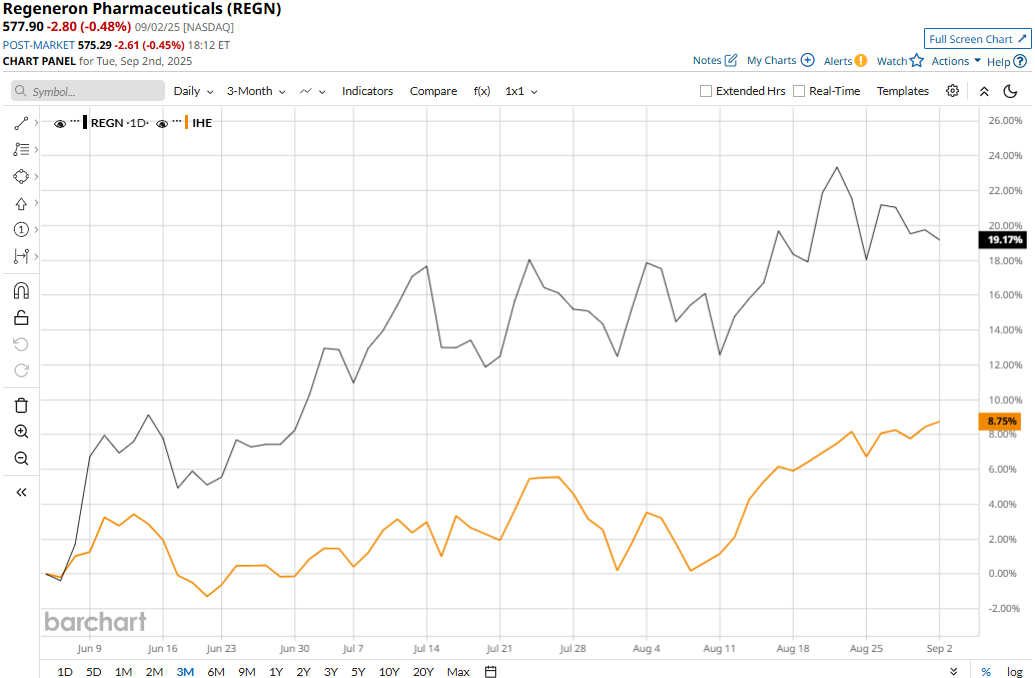The image size is (1035, 678).
Task: Open the 1x1 grid layout dropdown
Action: pos(521,91)
